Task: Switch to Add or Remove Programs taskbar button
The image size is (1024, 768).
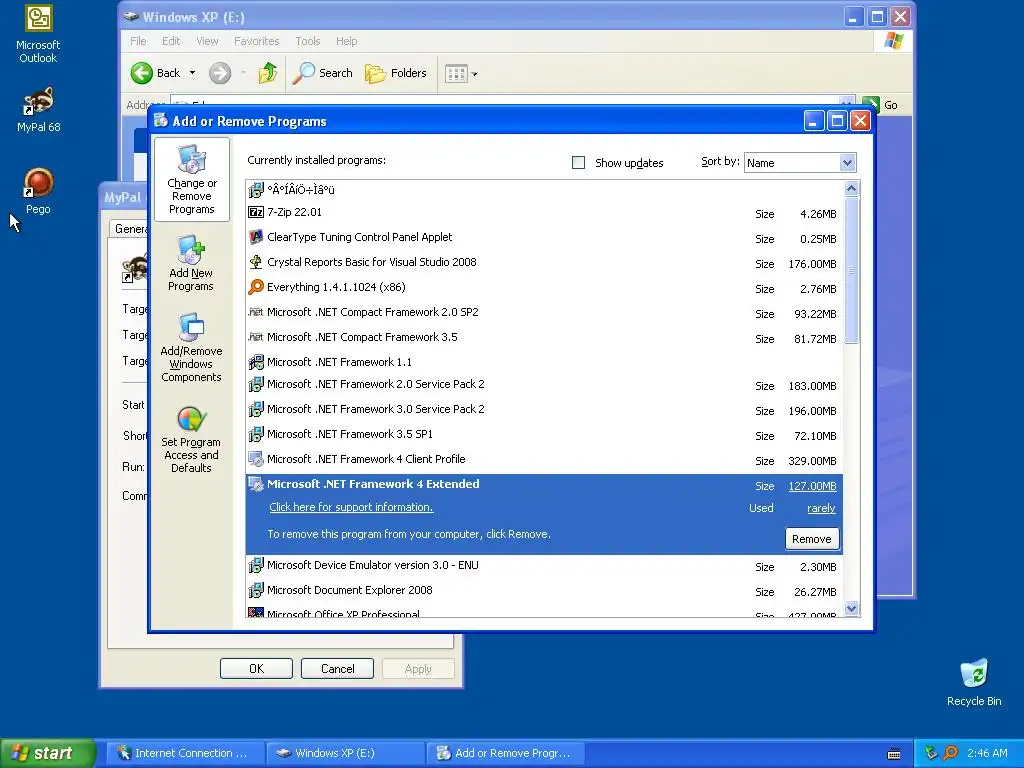Action: 505,753
